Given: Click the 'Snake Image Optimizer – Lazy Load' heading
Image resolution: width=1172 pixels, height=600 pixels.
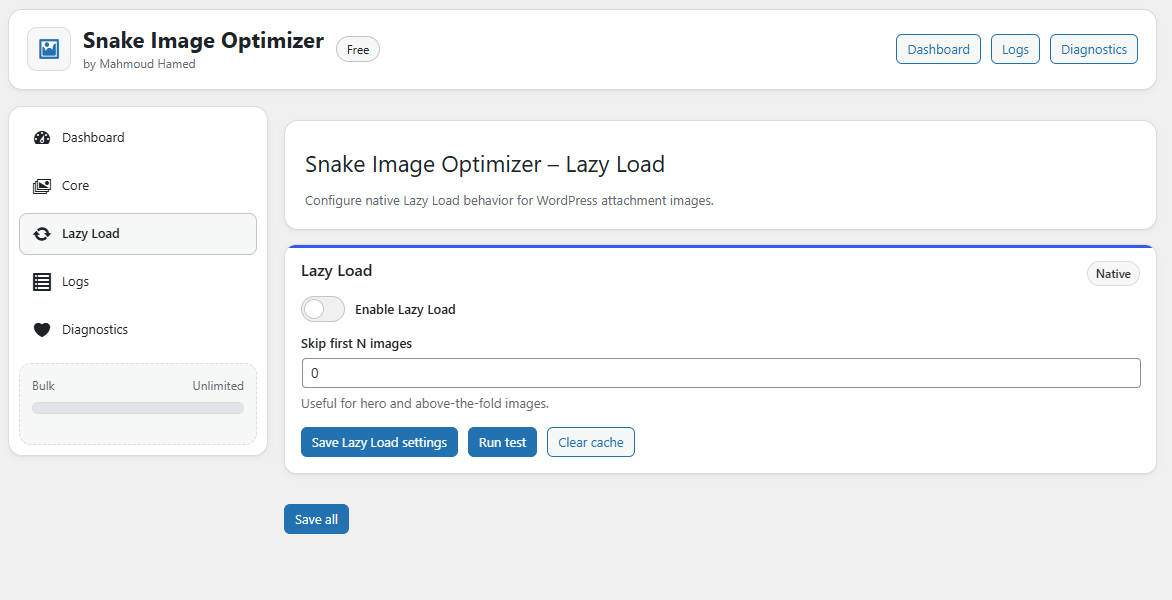Looking at the screenshot, I should coord(484,164).
